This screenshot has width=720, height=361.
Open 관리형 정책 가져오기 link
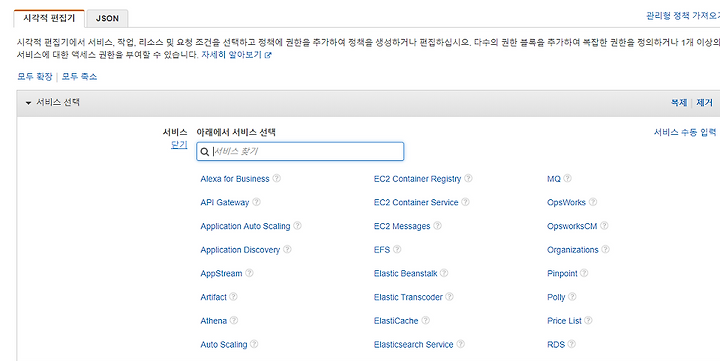click(683, 16)
